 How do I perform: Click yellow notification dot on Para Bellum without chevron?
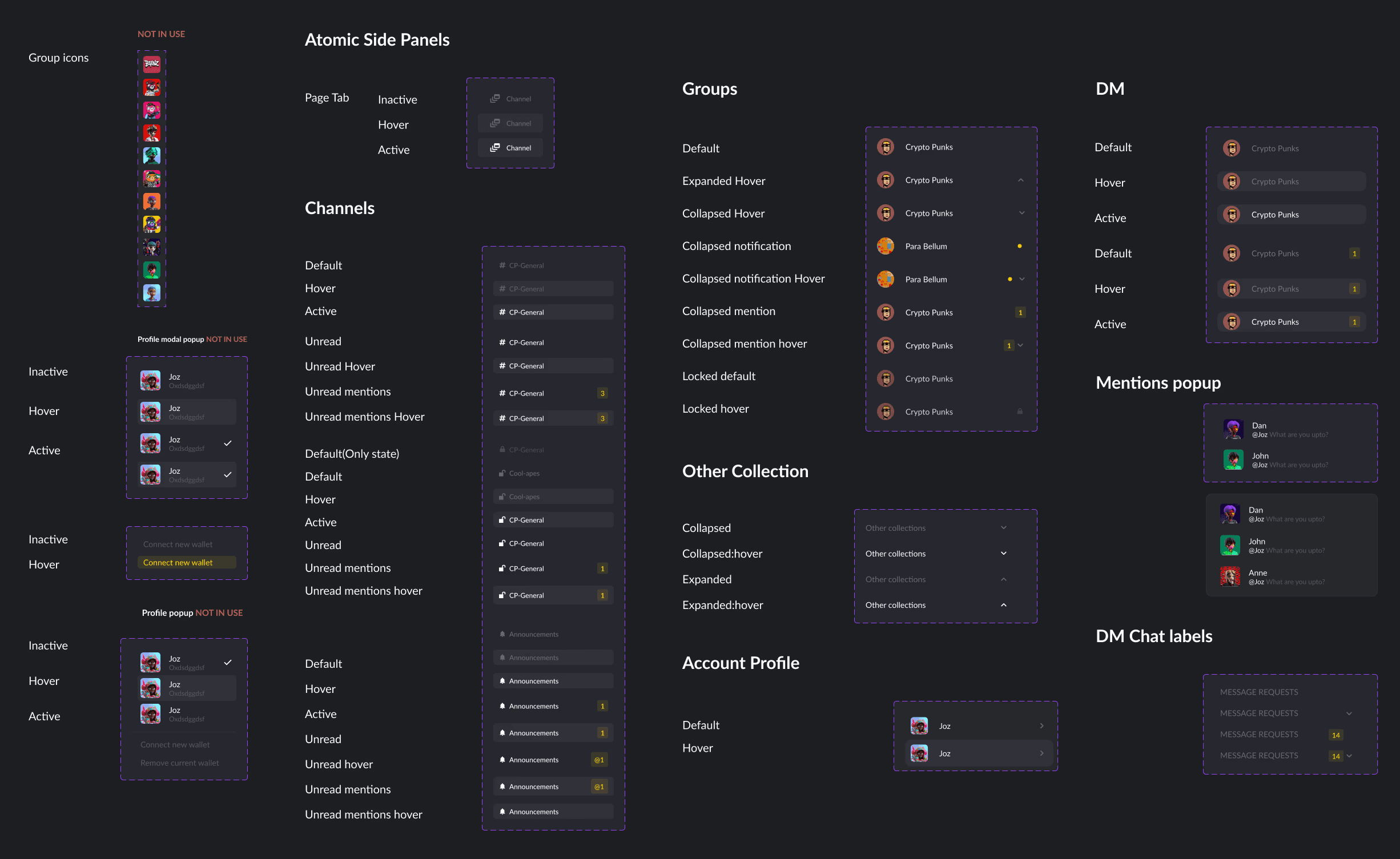point(1019,246)
